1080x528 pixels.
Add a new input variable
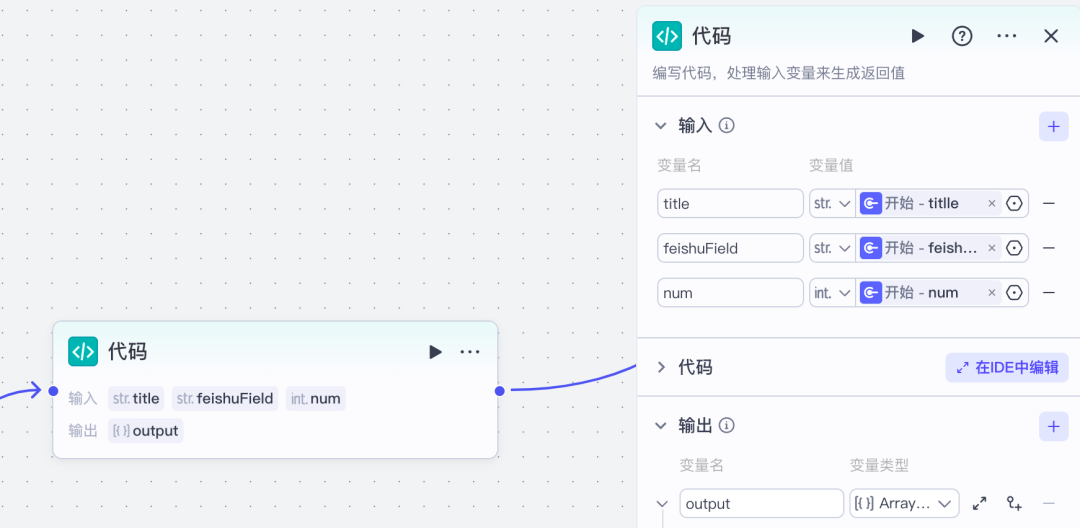click(x=1053, y=127)
